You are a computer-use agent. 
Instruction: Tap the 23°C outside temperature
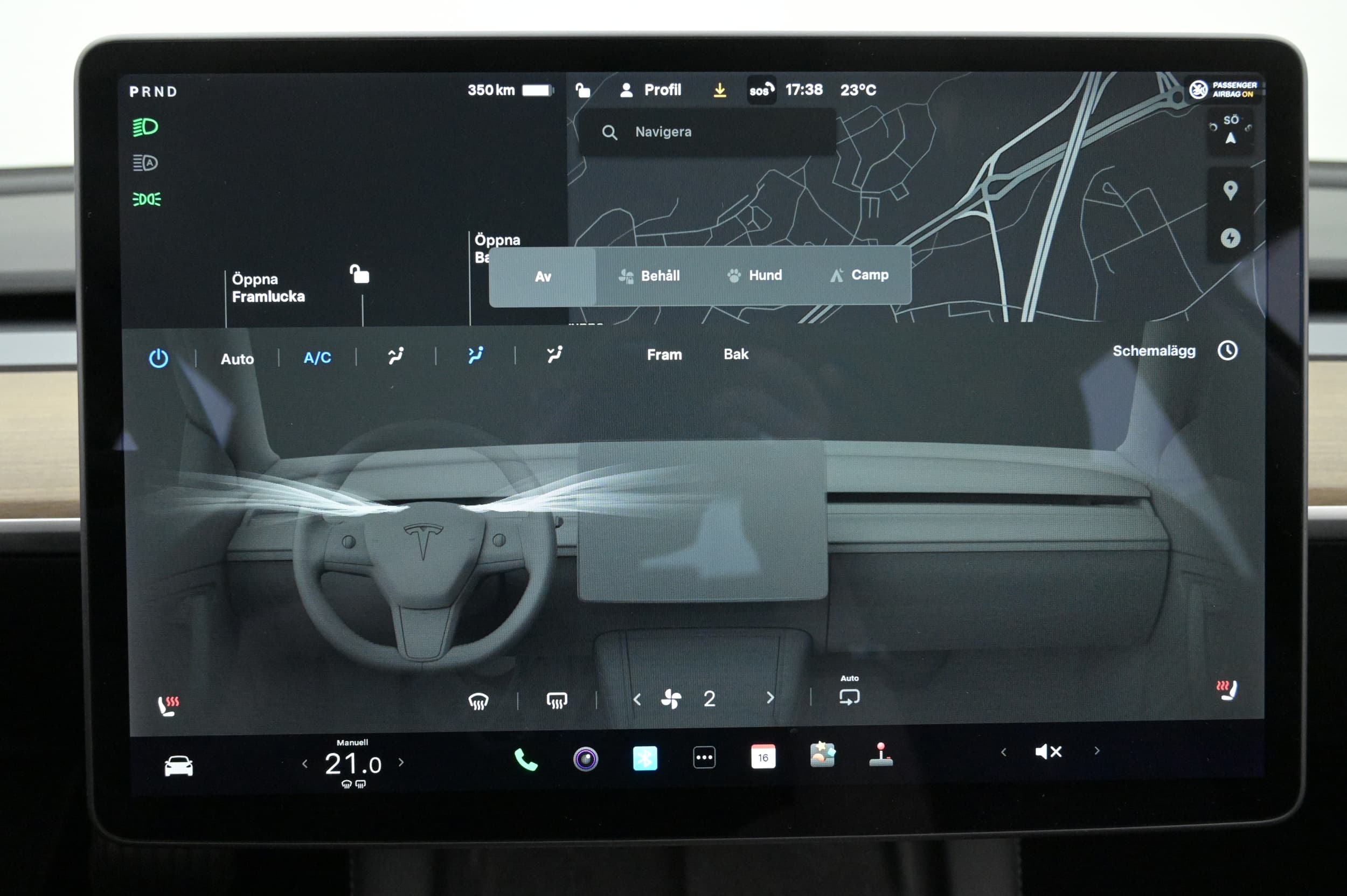pos(858,90)
